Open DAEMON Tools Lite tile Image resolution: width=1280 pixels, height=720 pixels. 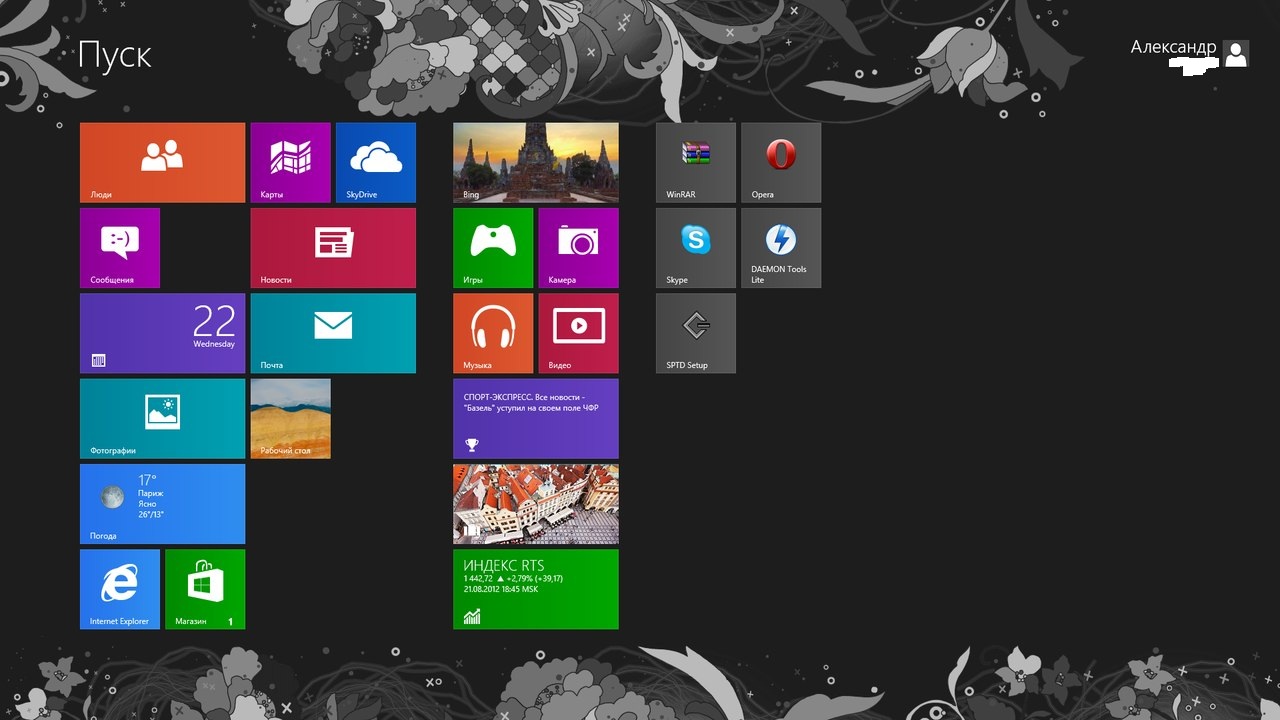[x=780, y=247]
